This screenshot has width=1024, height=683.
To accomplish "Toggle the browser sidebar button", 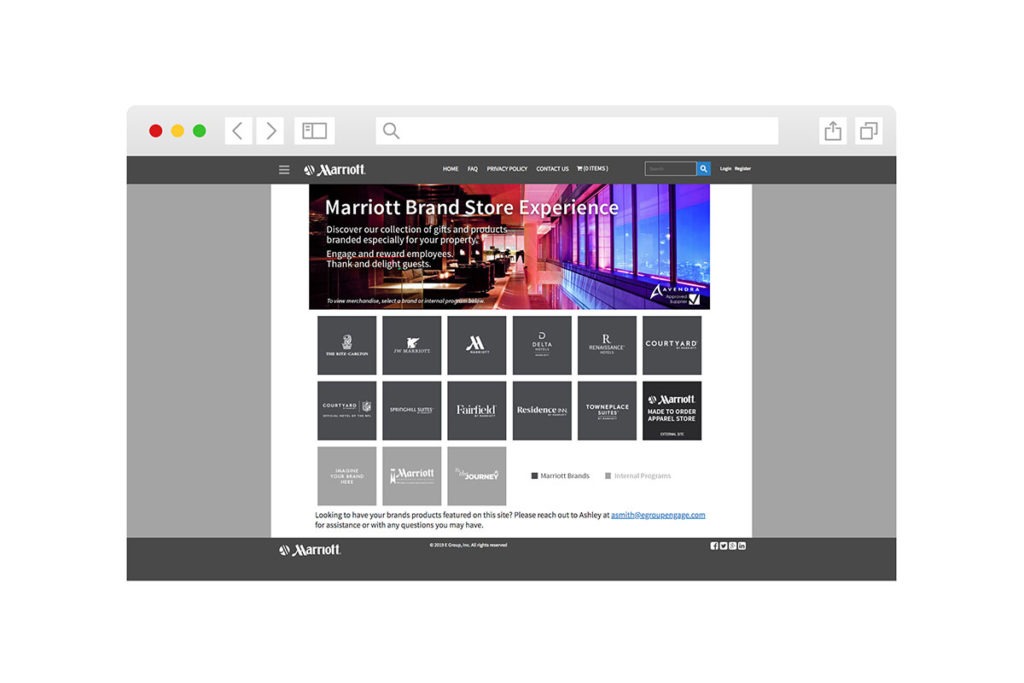I will [314, 131].
